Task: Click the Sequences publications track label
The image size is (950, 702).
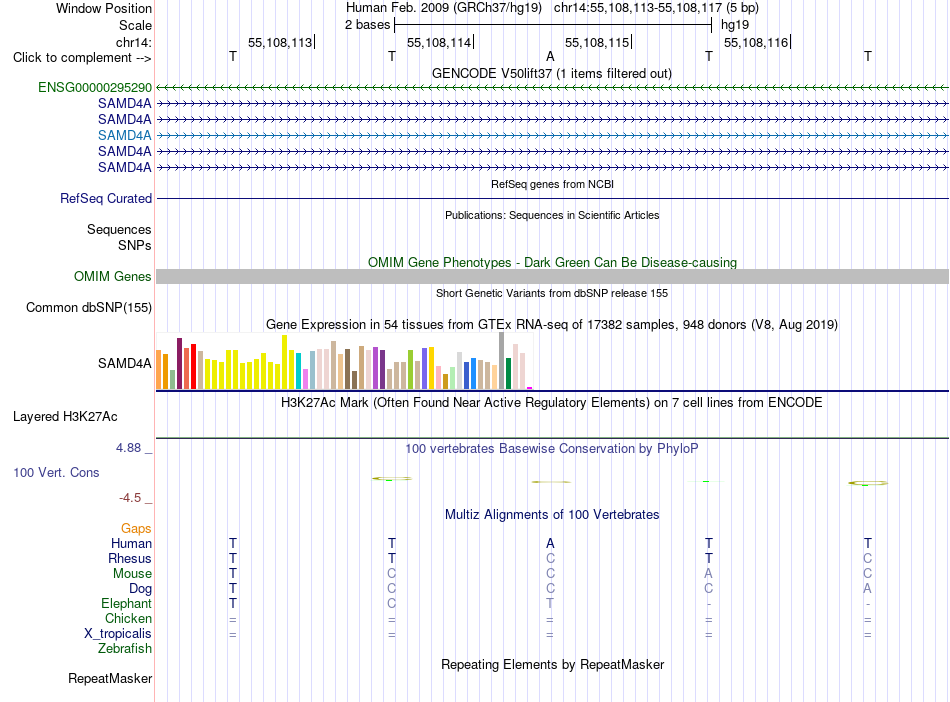Action: click(x=119, y=230)
